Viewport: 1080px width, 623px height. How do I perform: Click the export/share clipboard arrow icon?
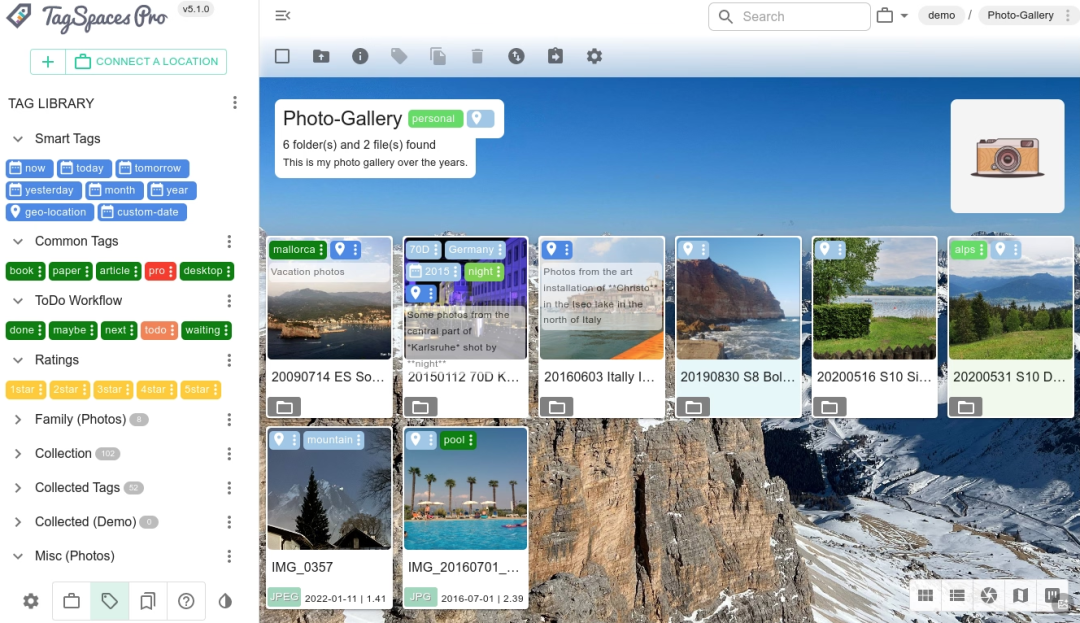555,56
